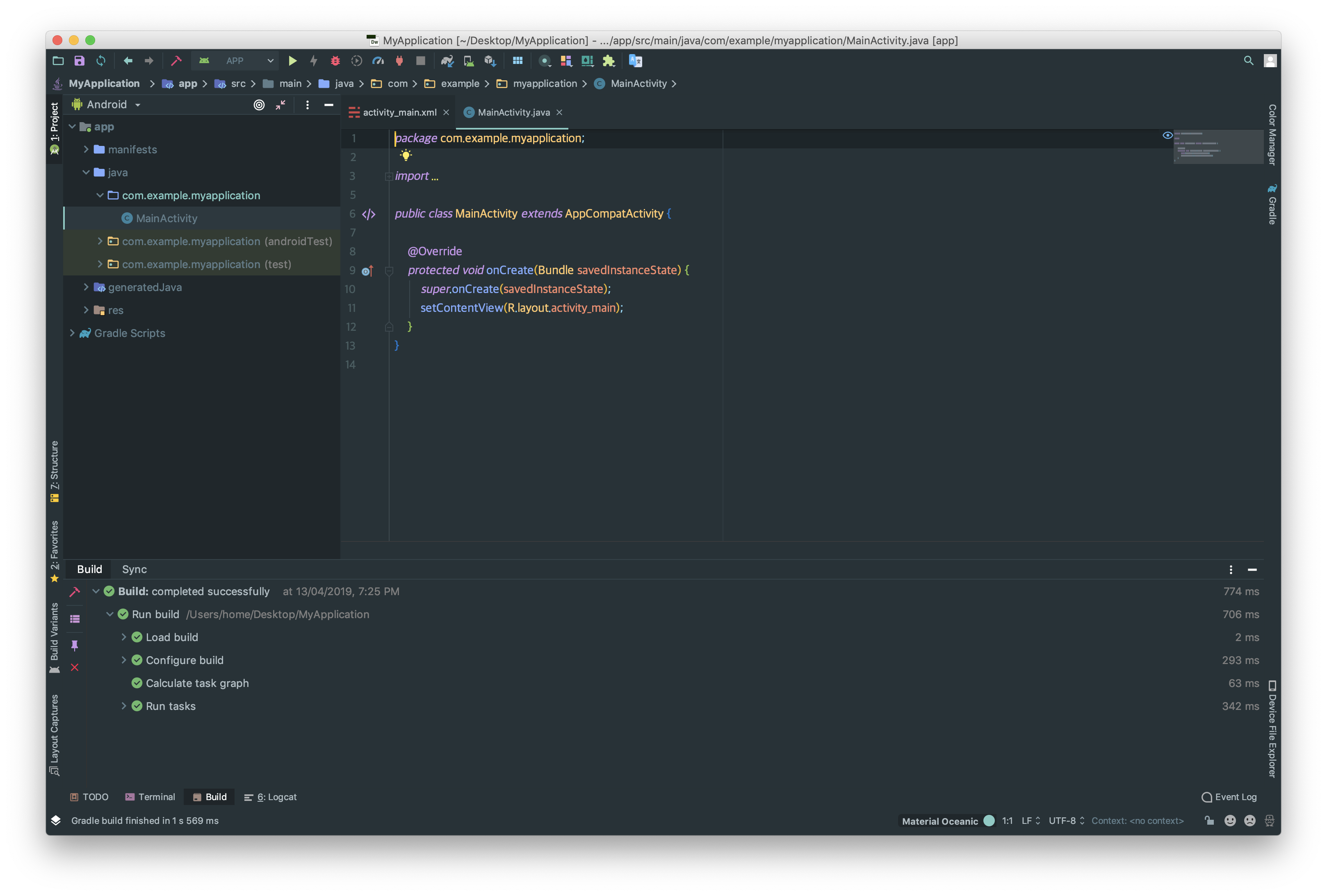This screenshot has width=1327, height=896.
Task: Run the app with green play button
Action: point(292,61)
